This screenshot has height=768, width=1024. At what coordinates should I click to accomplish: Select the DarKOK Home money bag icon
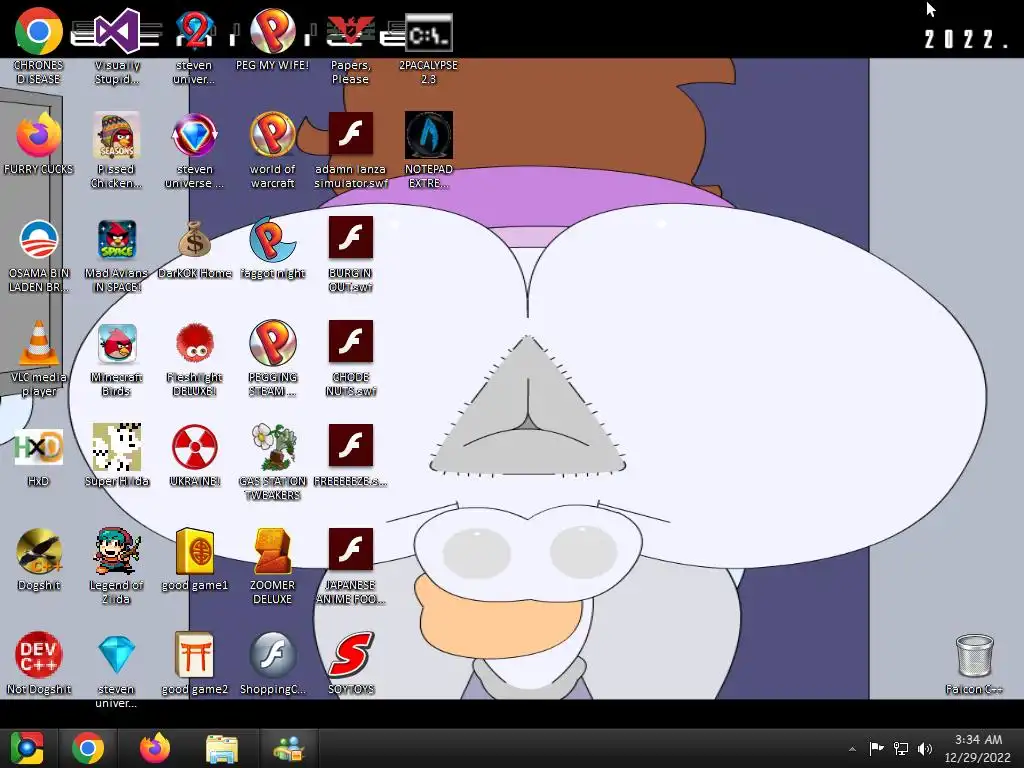(x=195, y=240)
